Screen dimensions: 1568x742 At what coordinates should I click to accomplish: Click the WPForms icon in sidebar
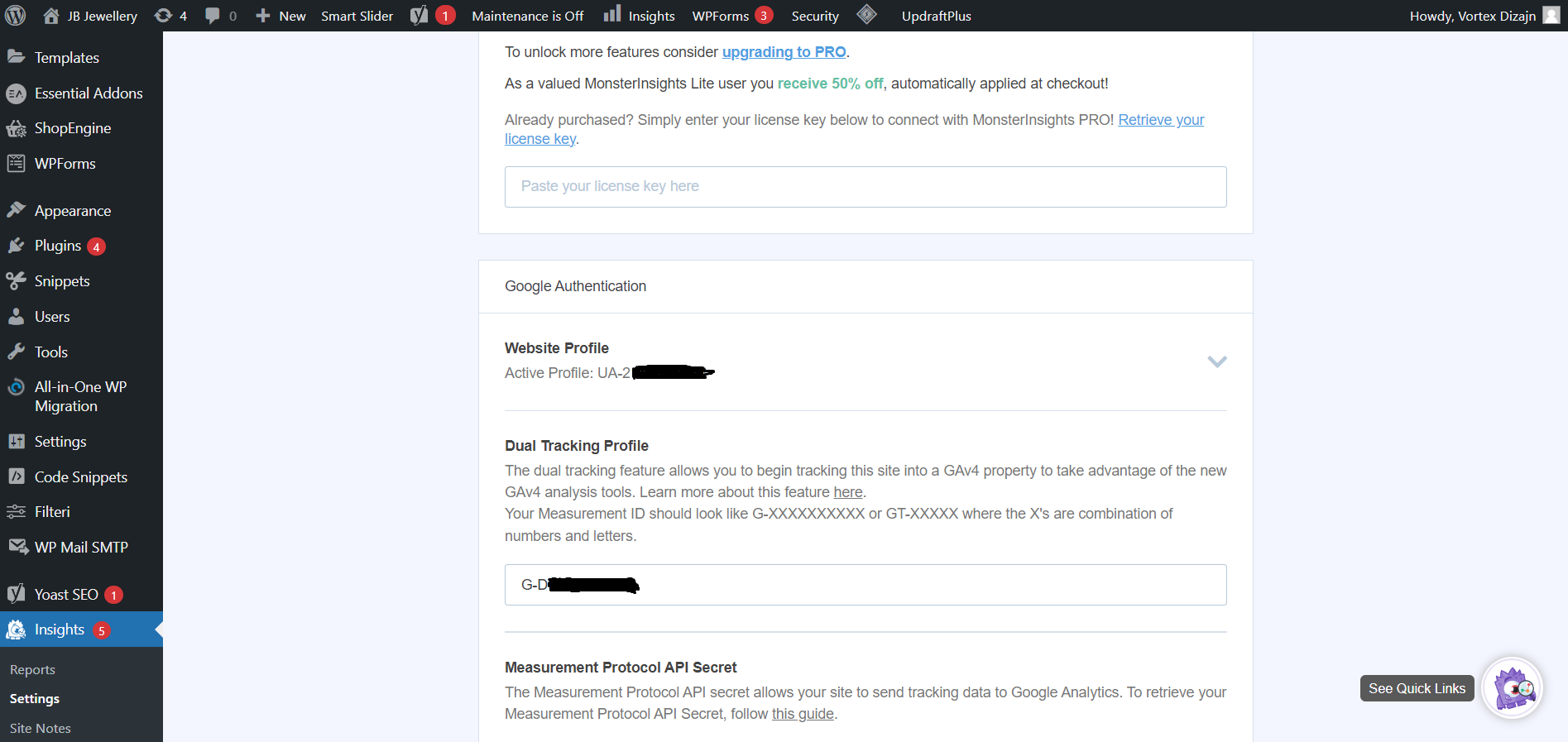[x=16, y=163]
